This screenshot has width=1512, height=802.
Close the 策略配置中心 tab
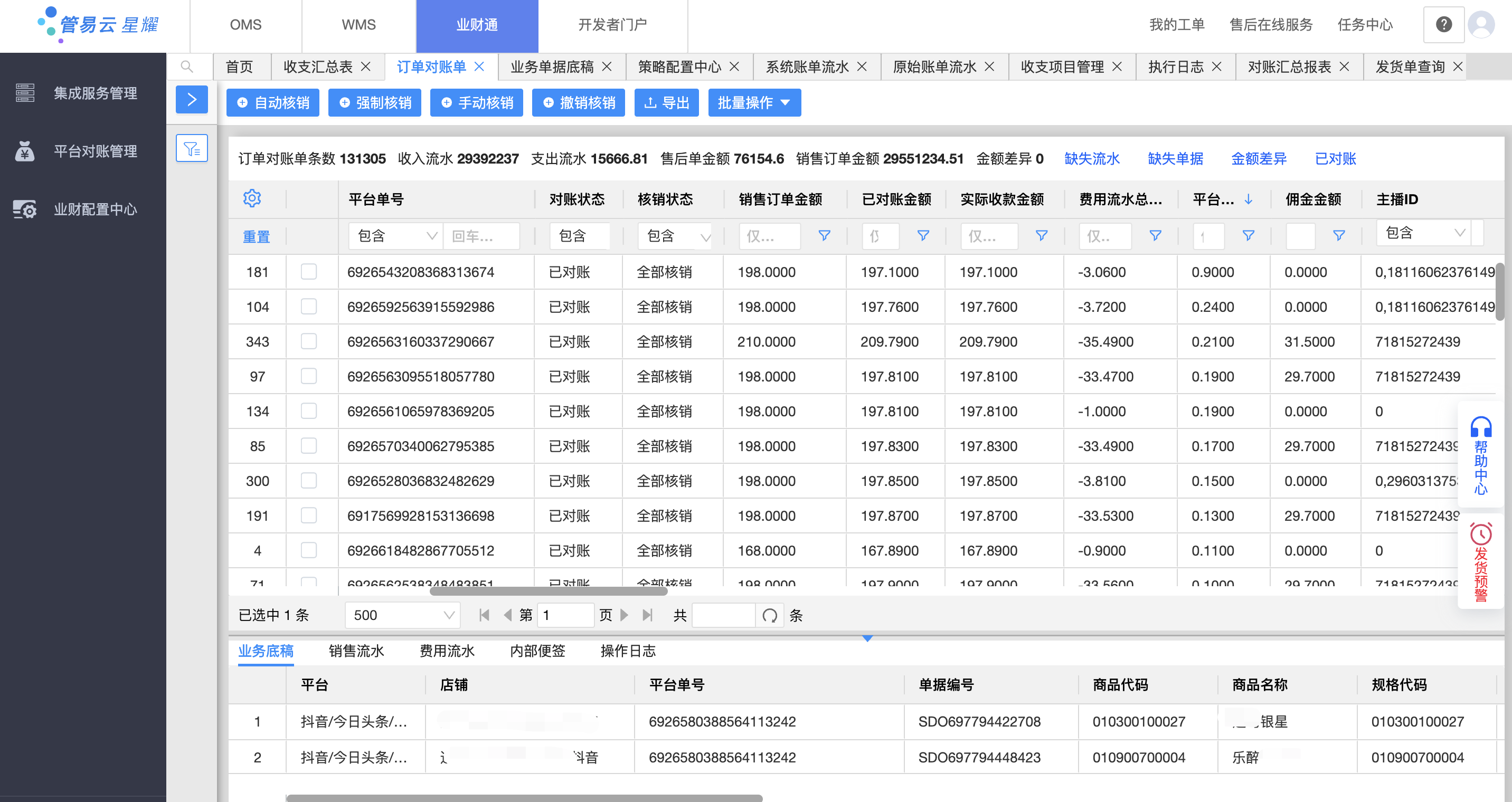pyautogui.click(x=734, y=67)
